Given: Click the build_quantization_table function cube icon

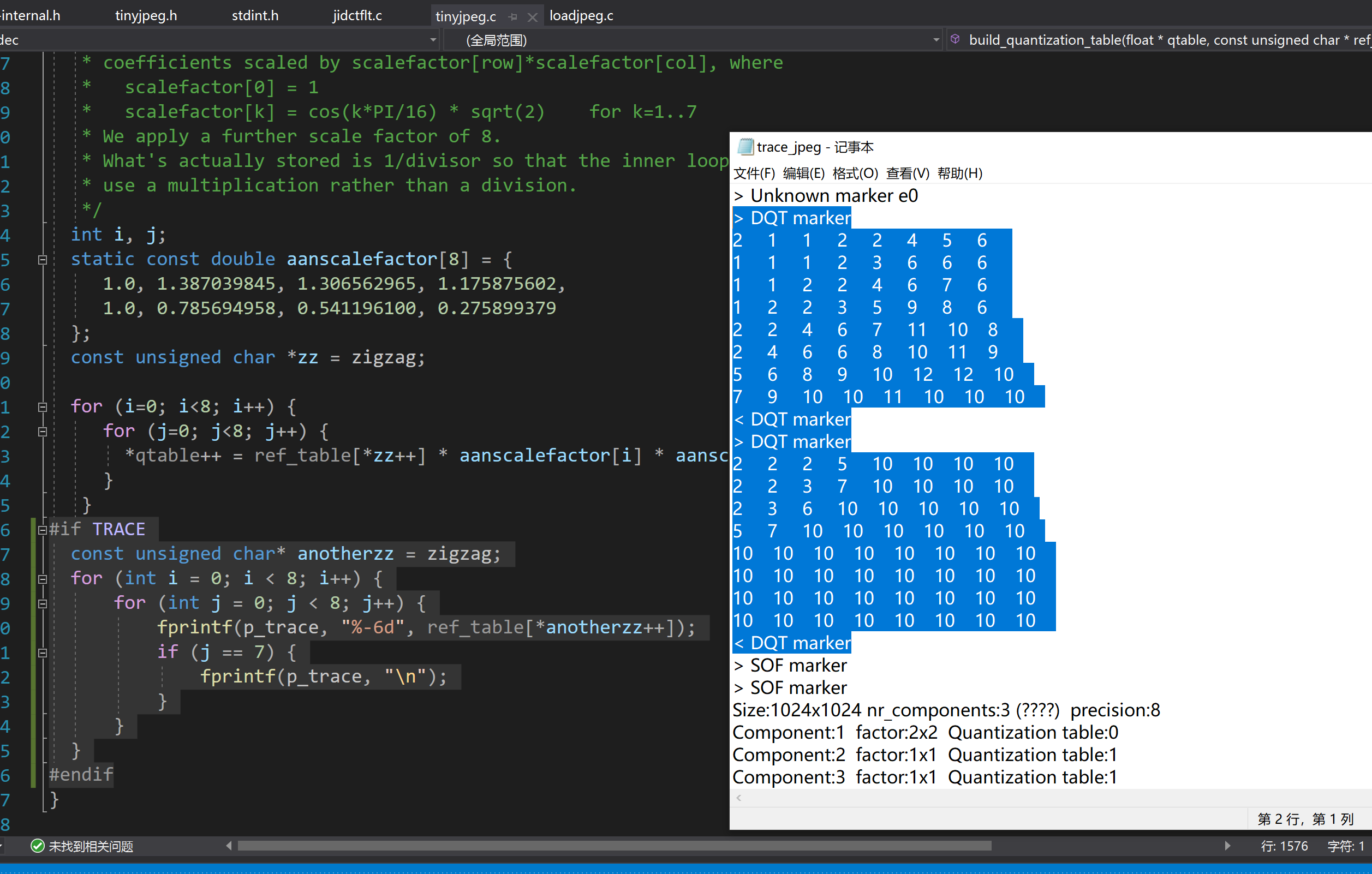Looking at the screenshot, I should pyautogui.click(x=956, y=39).
